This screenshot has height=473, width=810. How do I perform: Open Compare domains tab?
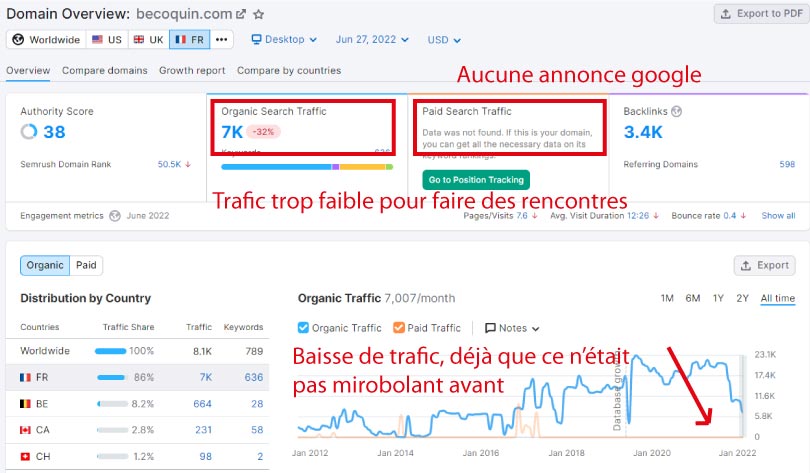tap(104, 71)
